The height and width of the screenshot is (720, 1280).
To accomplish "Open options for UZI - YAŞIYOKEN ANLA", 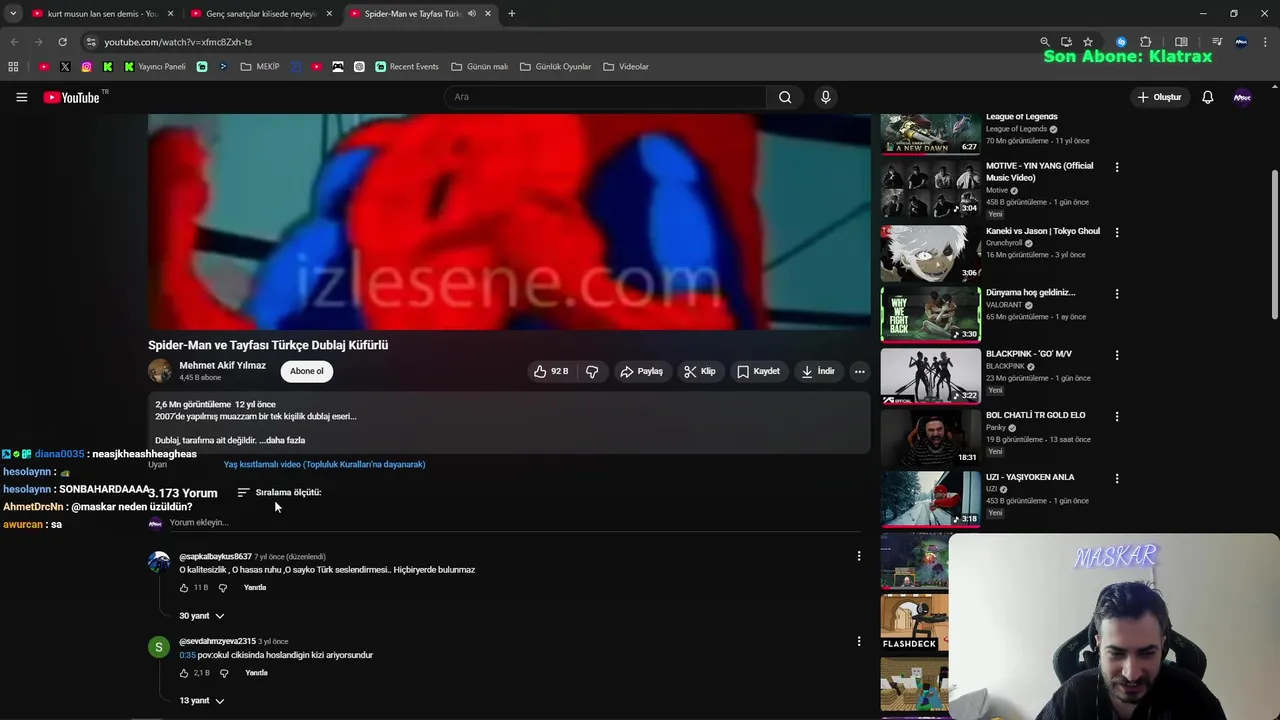I will [x=1117, y=478].
